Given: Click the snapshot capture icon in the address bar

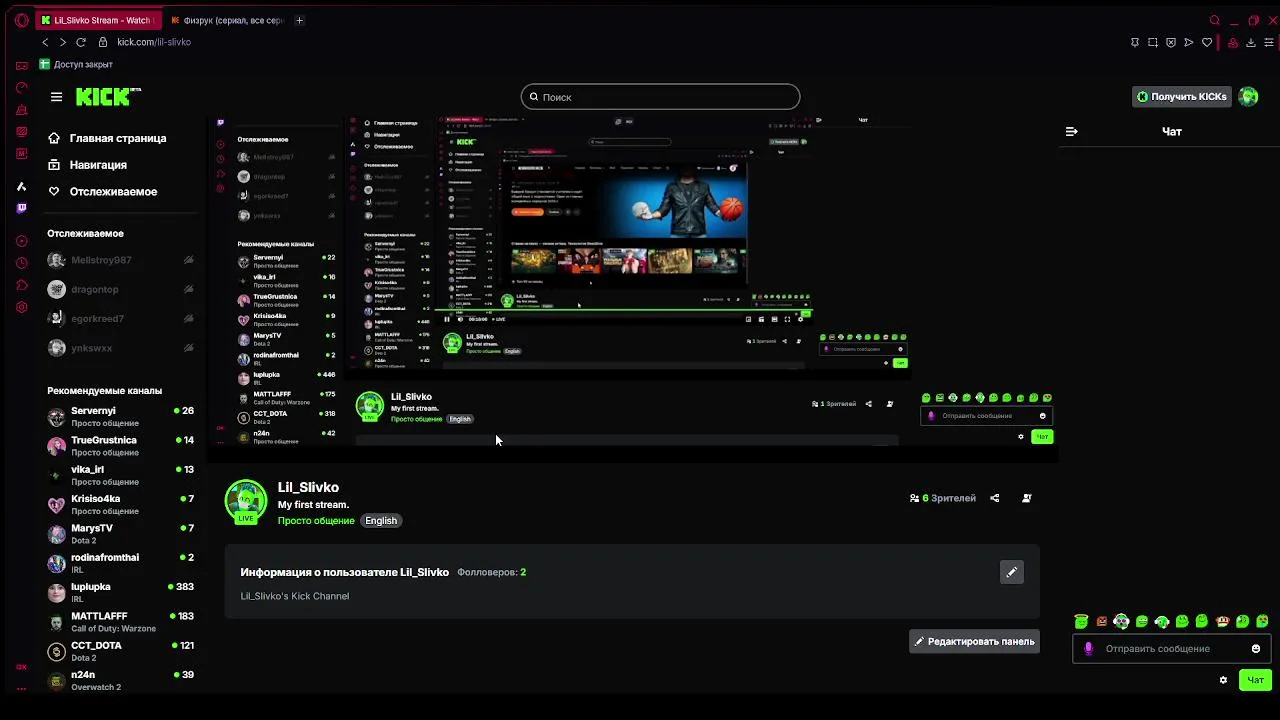Looking at the screenshot, I should [1153, 42].
